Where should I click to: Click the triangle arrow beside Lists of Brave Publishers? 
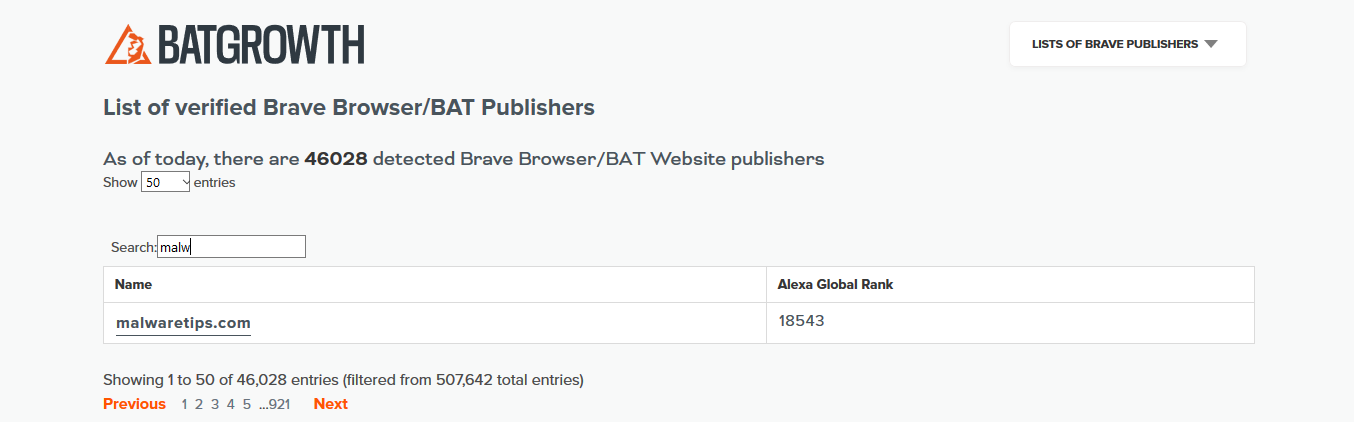coord(1211,44)
